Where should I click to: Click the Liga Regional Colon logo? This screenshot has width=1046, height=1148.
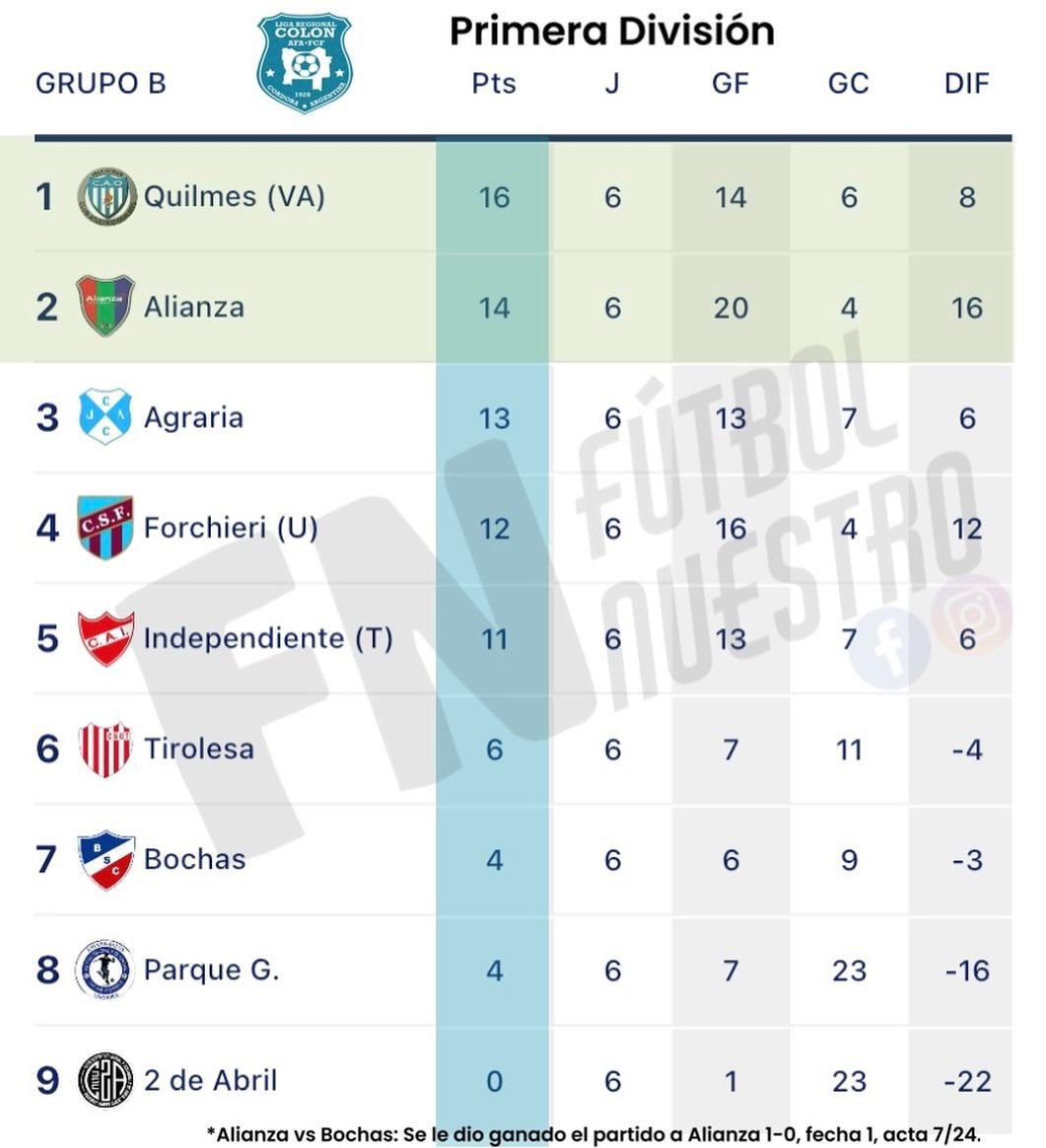pos(305,61)
